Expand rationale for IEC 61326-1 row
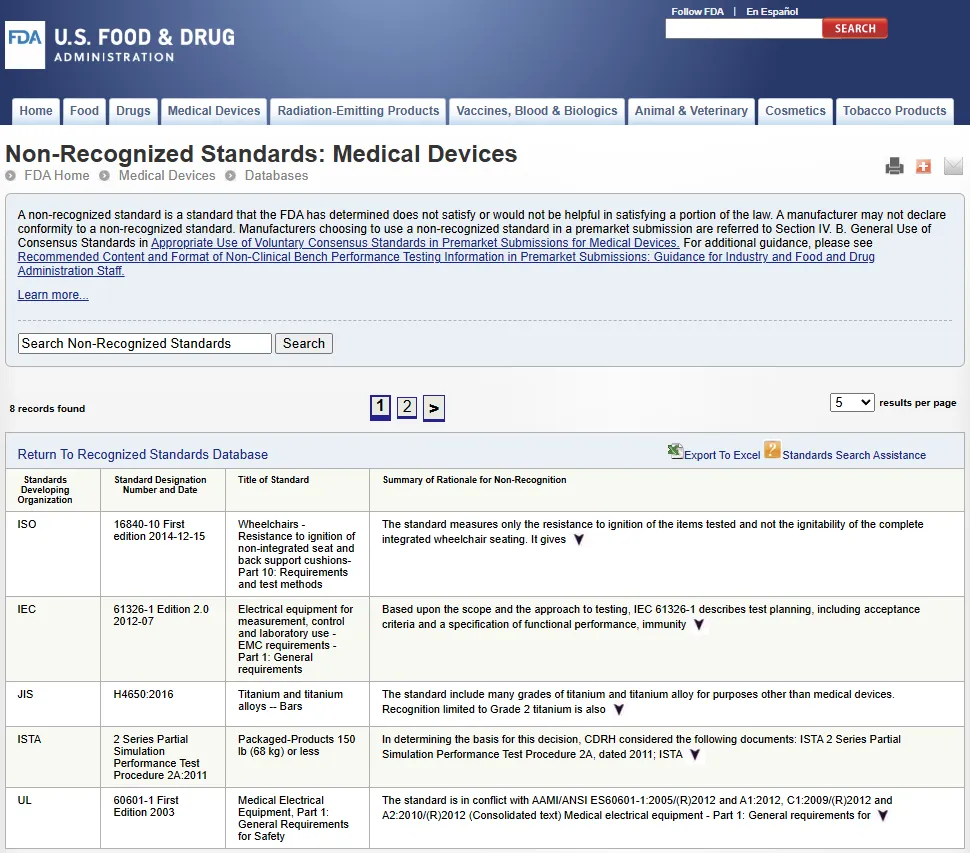This screenshot has width=970, height=853. 698,625
